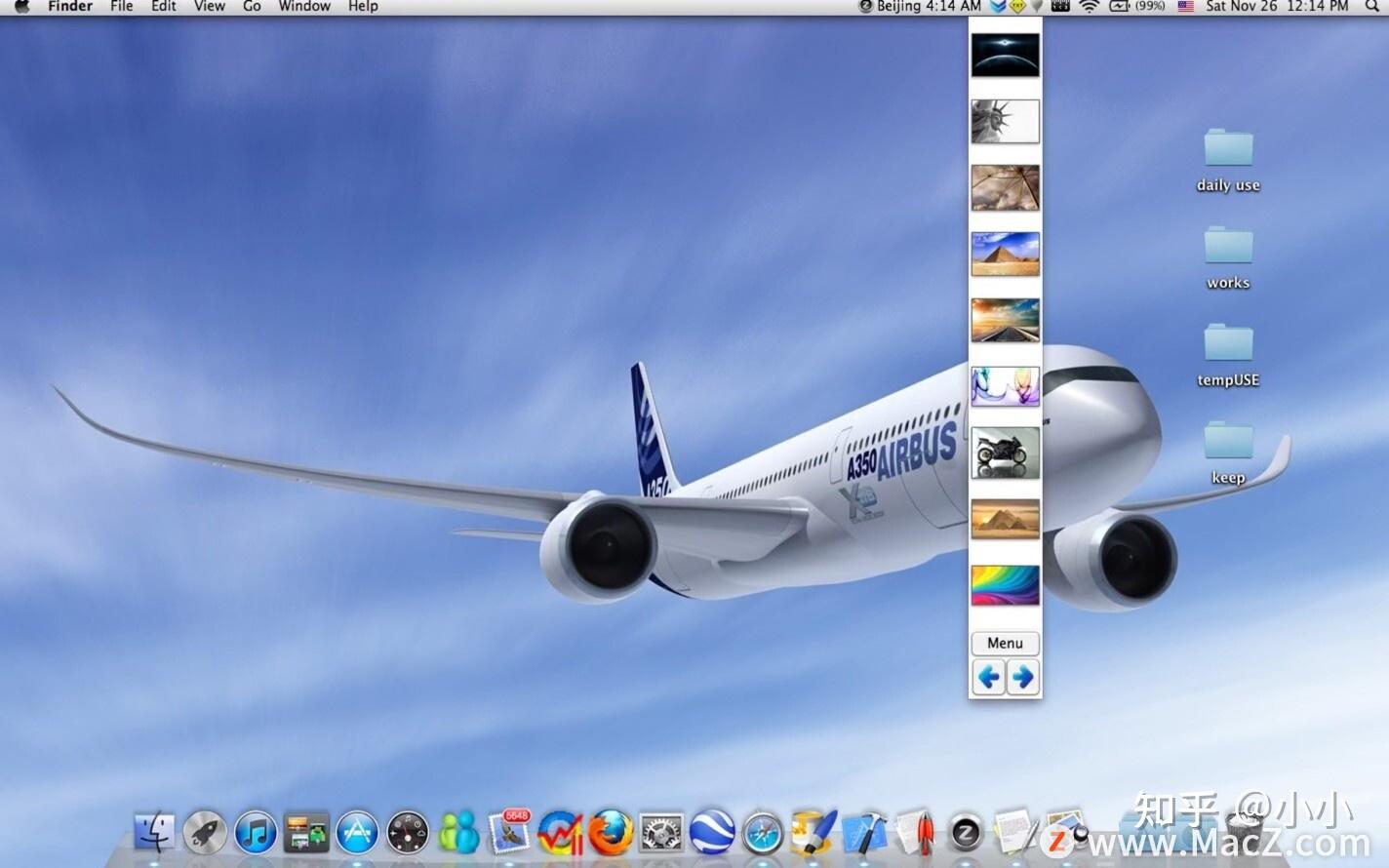Choose the colorful smoke abstract wallpaper
This screenshot has height=868, width=1389.
click(1005, 386)
